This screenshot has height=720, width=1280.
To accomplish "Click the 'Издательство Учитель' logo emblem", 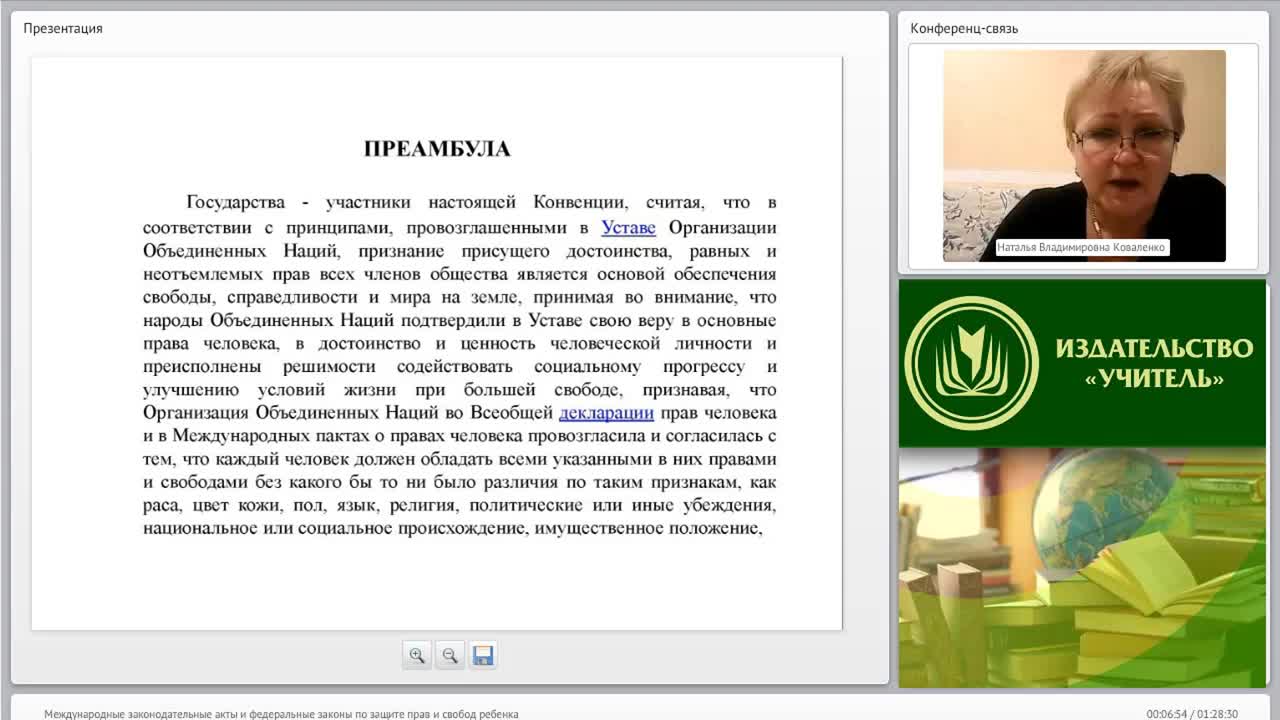I will click(971, 363).
